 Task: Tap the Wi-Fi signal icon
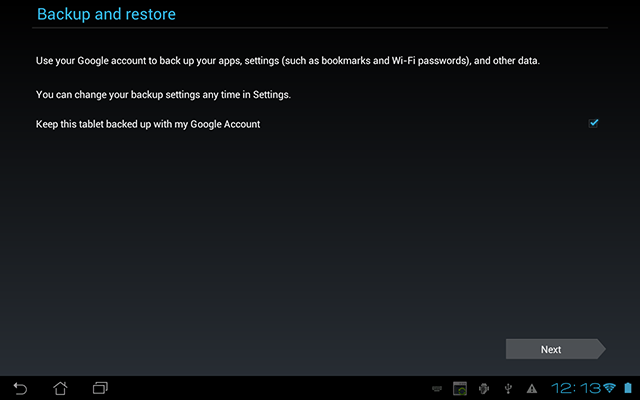click(609, 387)
